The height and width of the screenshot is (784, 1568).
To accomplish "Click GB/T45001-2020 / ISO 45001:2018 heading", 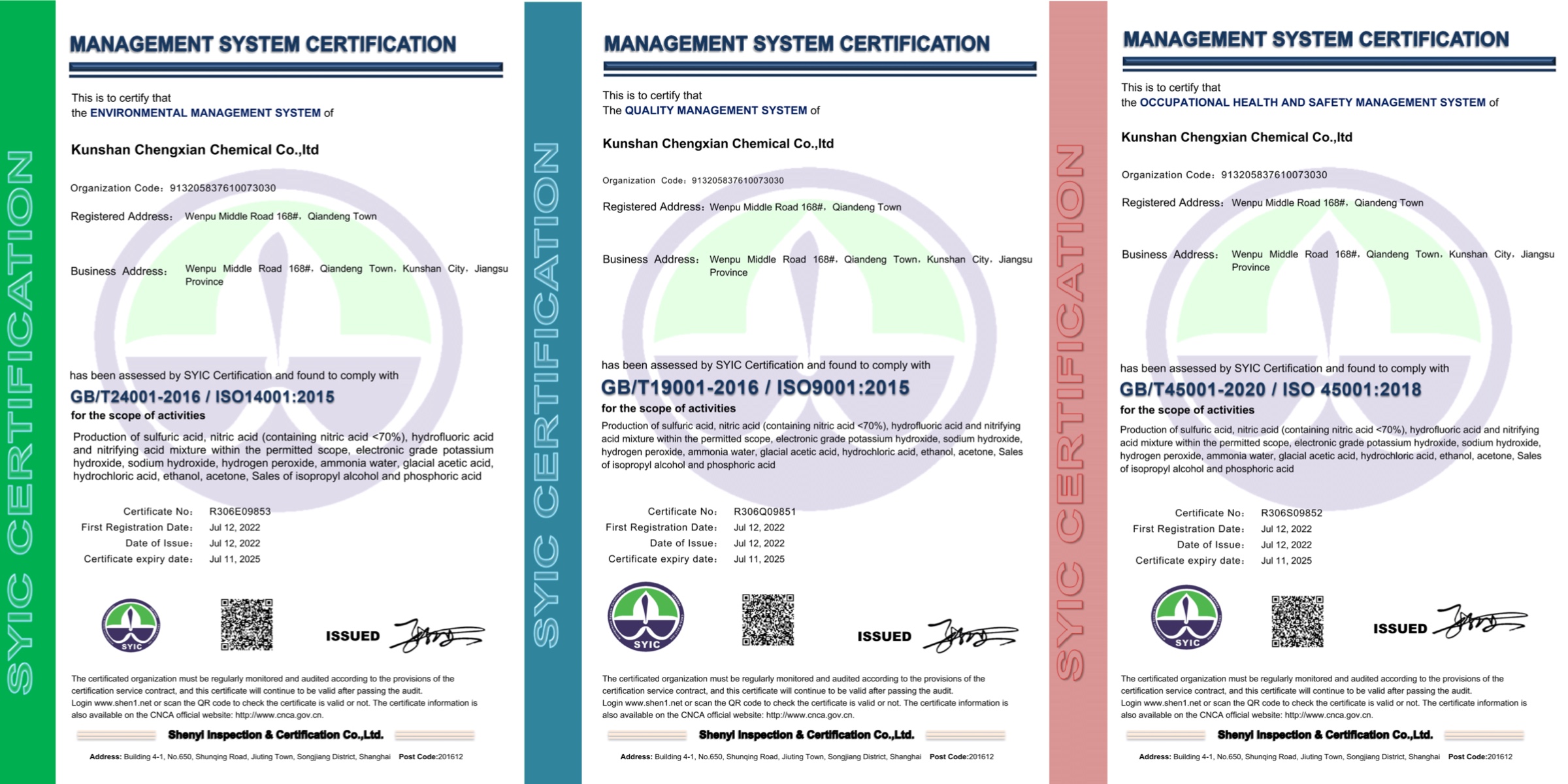I will (1269, 390).
